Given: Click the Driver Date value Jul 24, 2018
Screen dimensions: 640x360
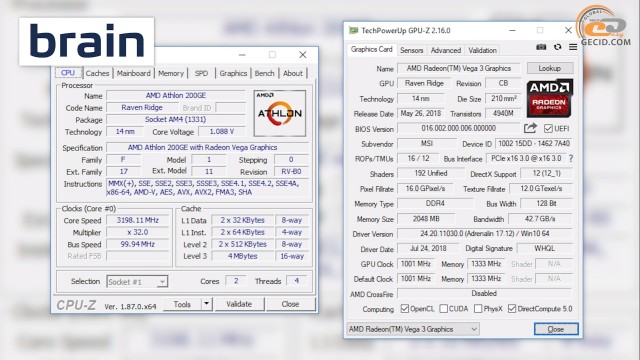Looking at the screenshot, I should [x=428, y=248].
